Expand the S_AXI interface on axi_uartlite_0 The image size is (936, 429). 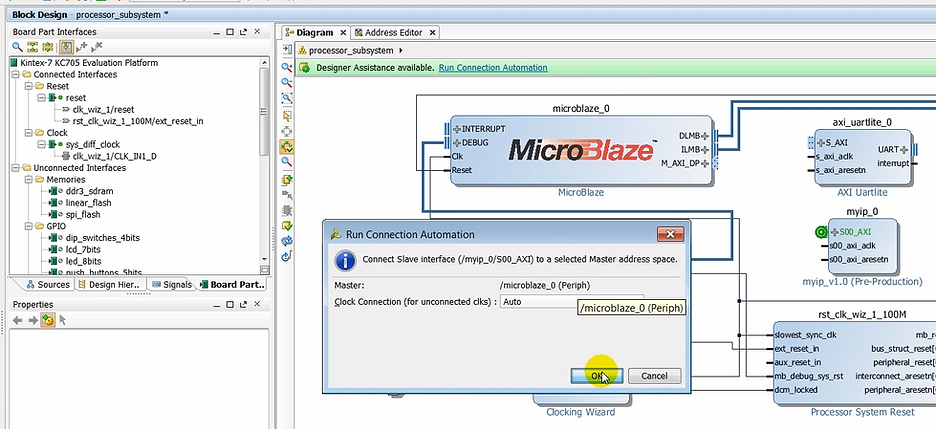click(x=819, y=143)
